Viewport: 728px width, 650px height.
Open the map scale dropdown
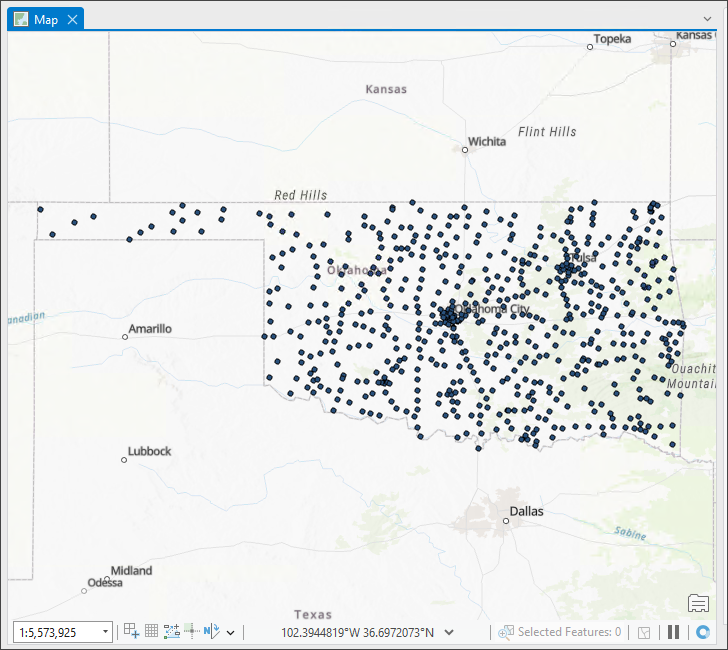(106, 632)
